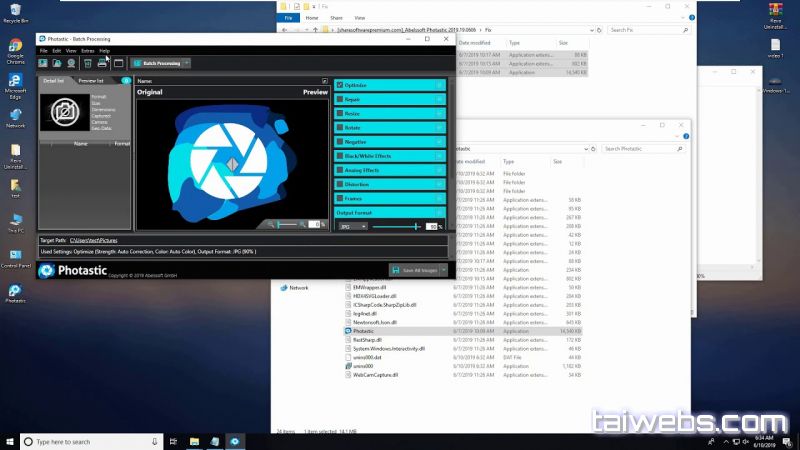Open the JPG output format dropdown
Screen dimensions: 800x450
[x=351, y=227]
